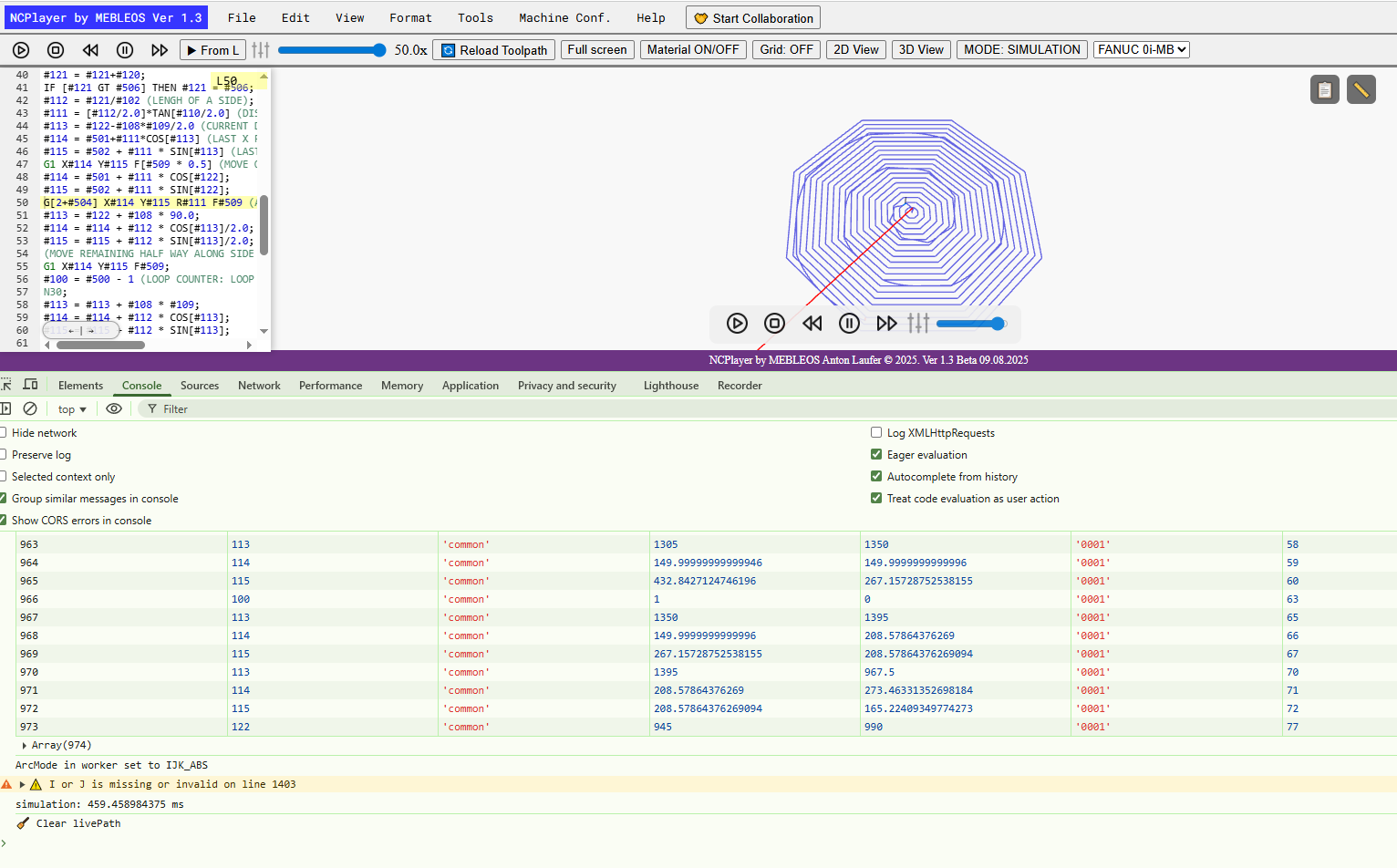The image size is (1397, 868).
Task: Open the FANUC 0i-MB machine dropdown
Action: point(1142,50)
